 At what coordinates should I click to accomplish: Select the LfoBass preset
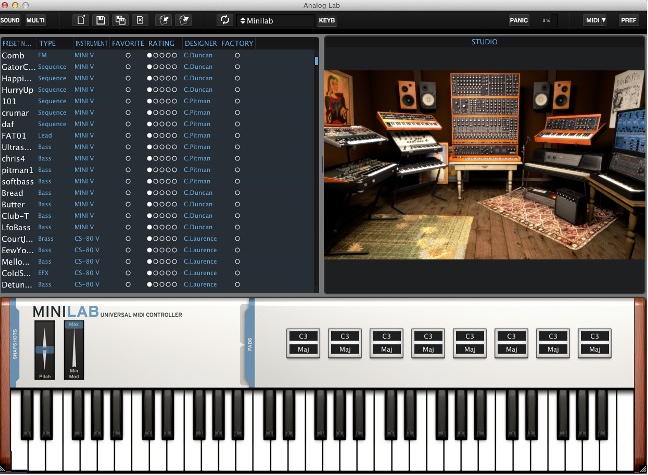coord(16,227)
